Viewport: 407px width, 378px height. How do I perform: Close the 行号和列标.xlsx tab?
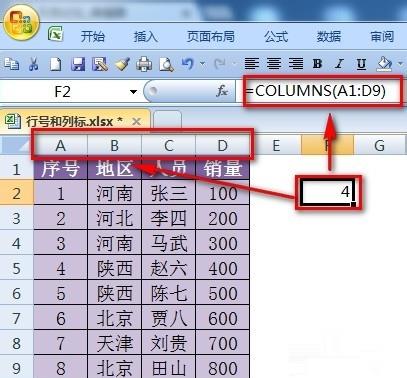(x=136, y=122)
